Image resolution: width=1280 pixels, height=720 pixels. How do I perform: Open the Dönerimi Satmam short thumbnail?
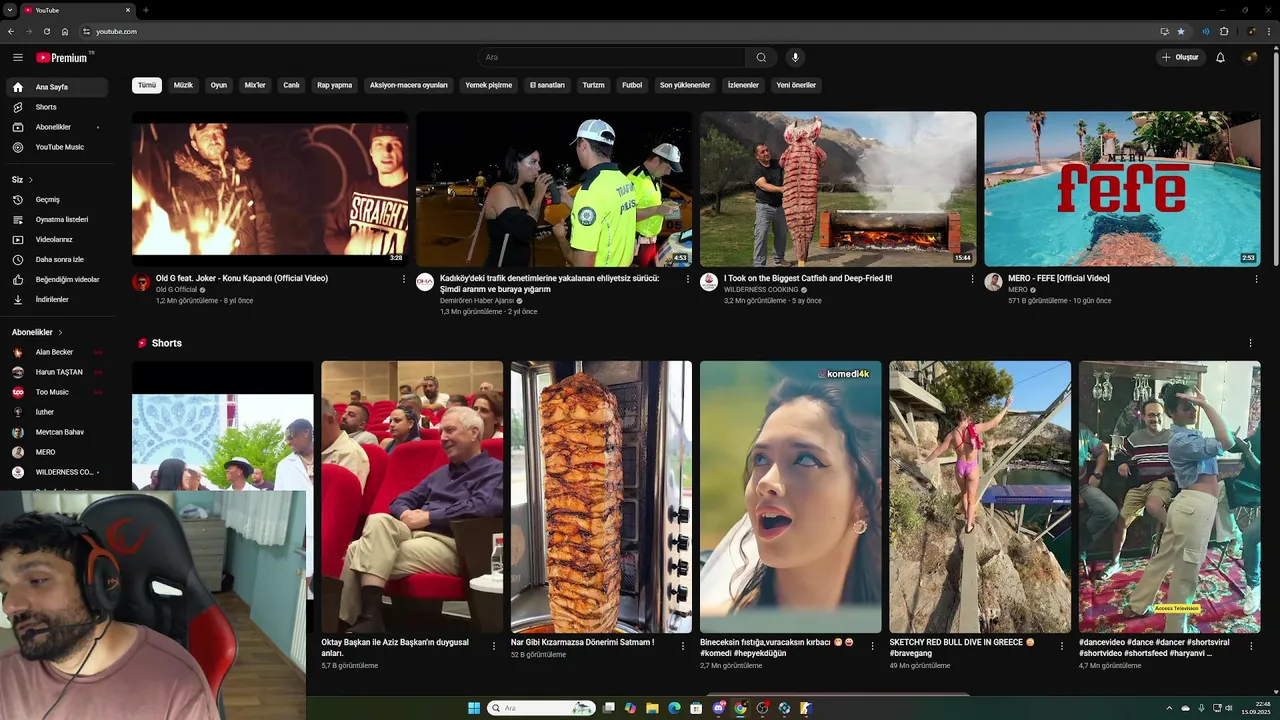tap(601, 497)
